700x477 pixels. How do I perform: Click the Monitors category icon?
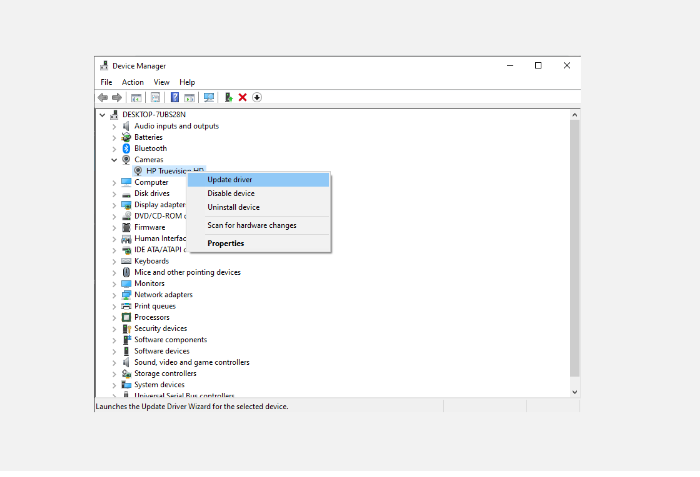pos(126,283)
